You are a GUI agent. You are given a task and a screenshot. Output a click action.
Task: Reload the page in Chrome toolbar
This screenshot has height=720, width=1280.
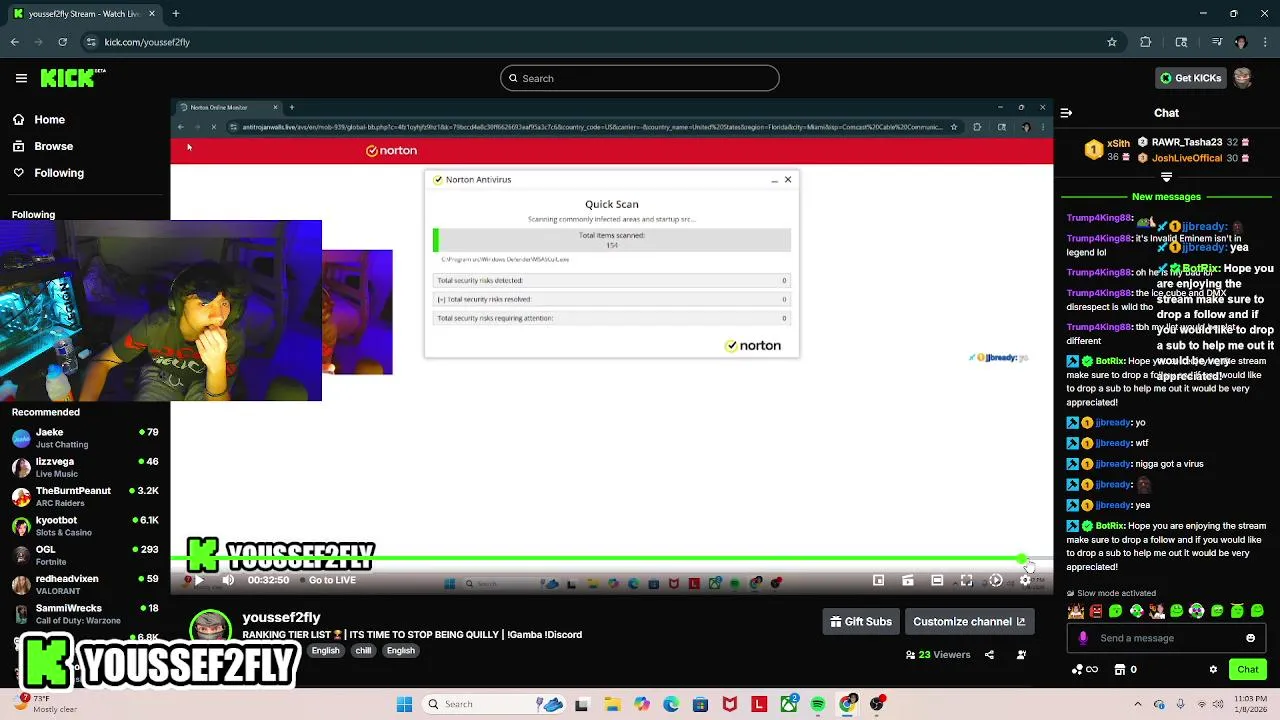point(62,42)
